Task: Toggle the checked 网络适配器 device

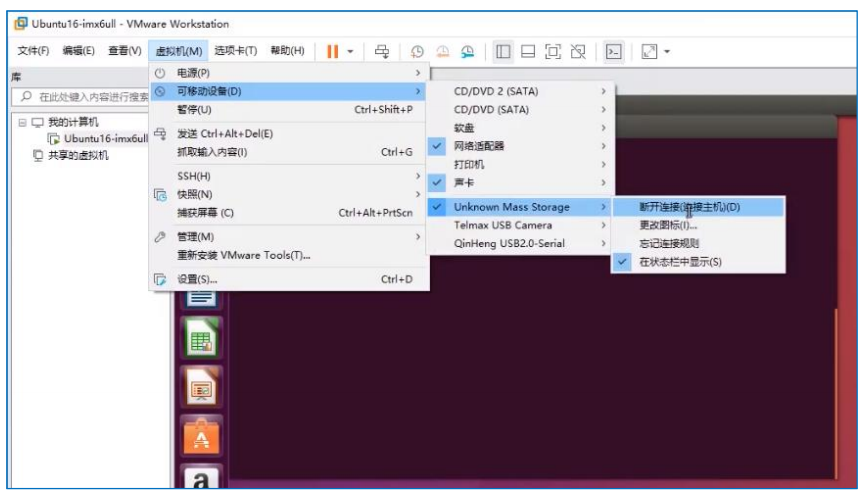Action: pos(520,146)
